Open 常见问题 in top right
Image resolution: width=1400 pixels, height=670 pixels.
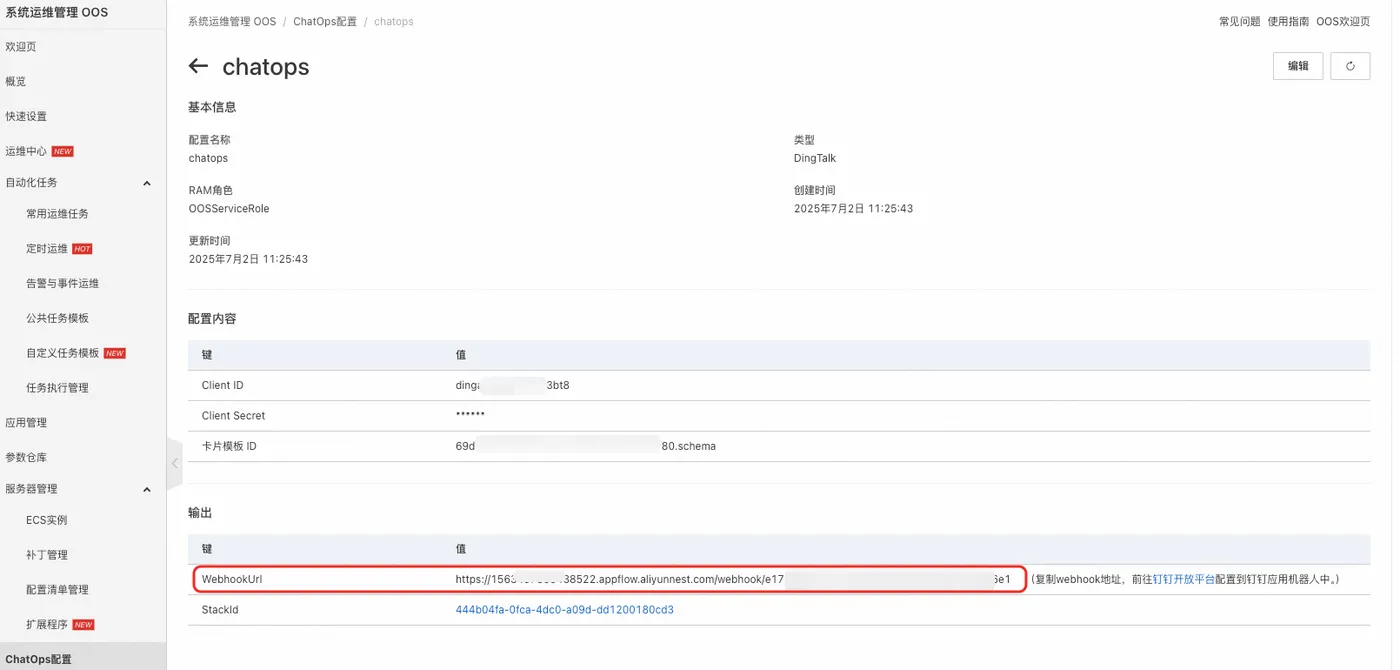point(1239,21)
